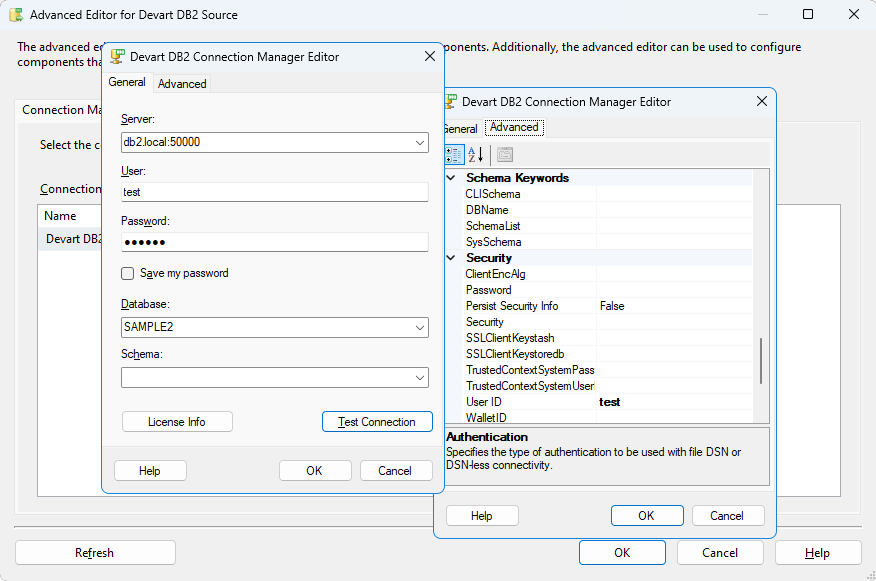The width and height of the screenshot is (876, 581).
Task: Click the Advanced Editor title bar icon
Action: 16,15
